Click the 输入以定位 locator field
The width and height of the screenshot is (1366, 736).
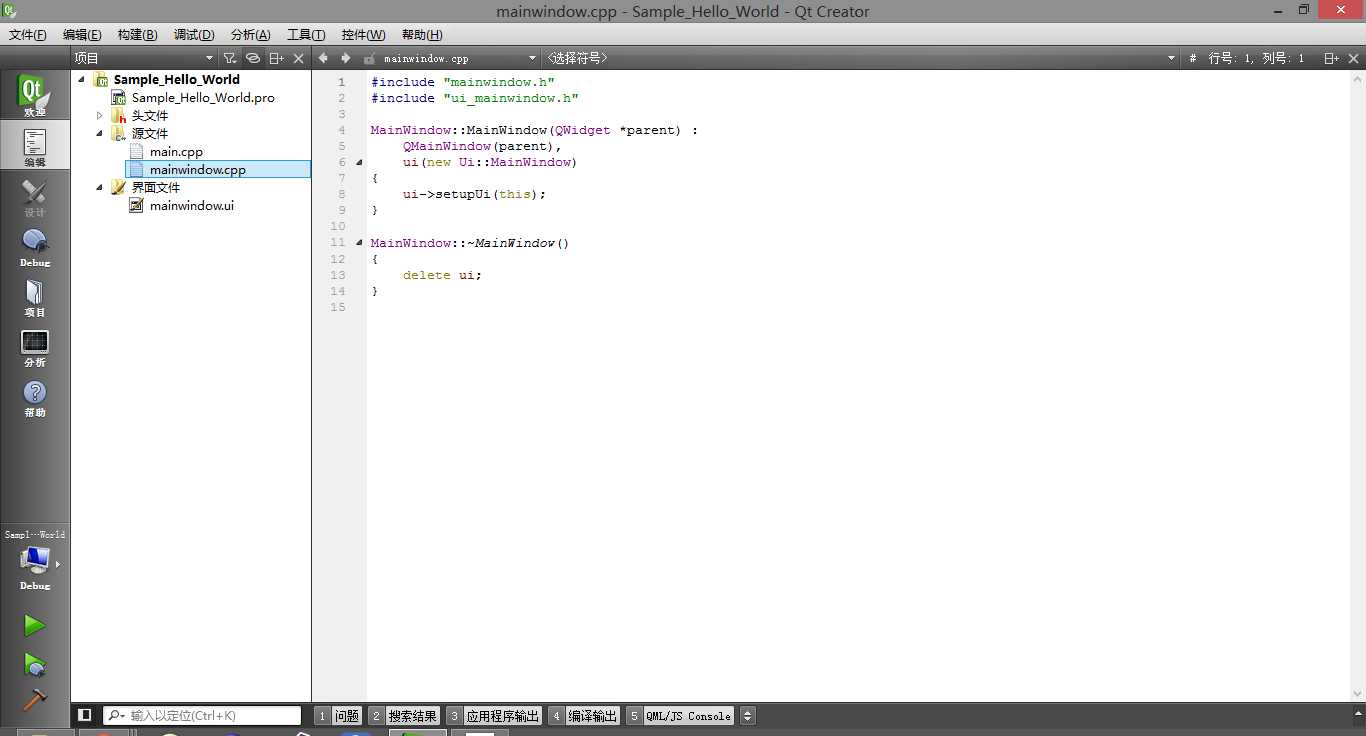[202, 715]
